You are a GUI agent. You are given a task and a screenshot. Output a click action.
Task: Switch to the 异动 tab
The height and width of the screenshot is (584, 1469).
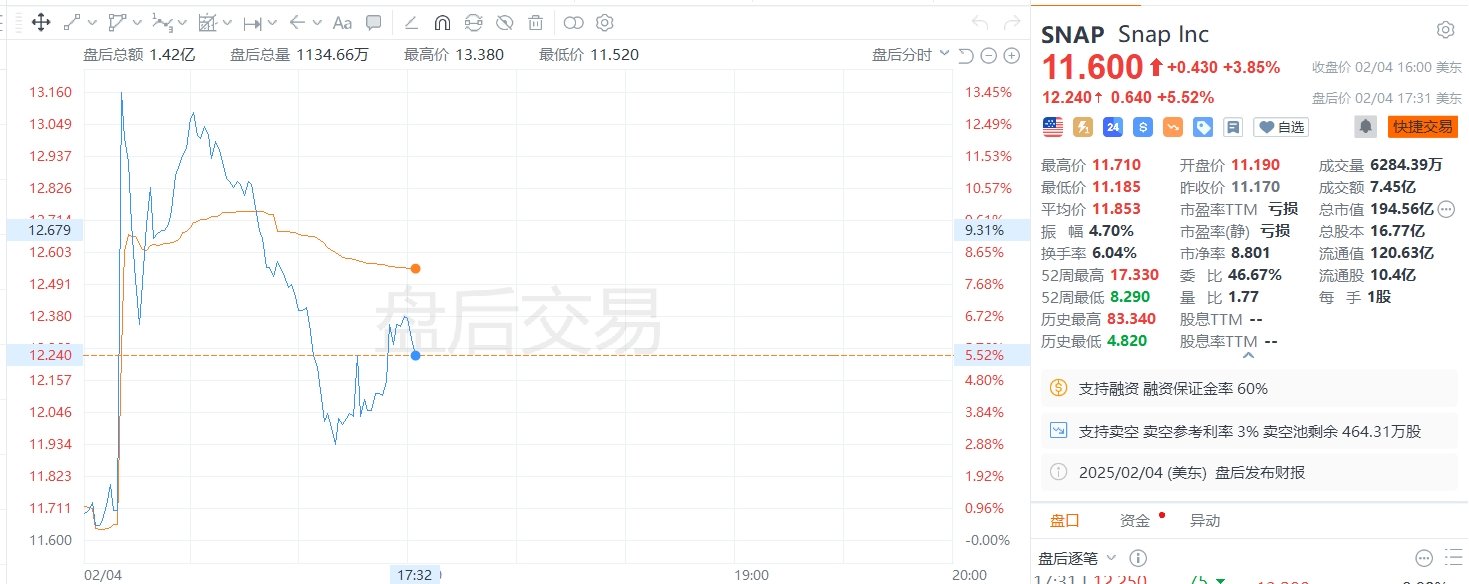click(1204, 521)
